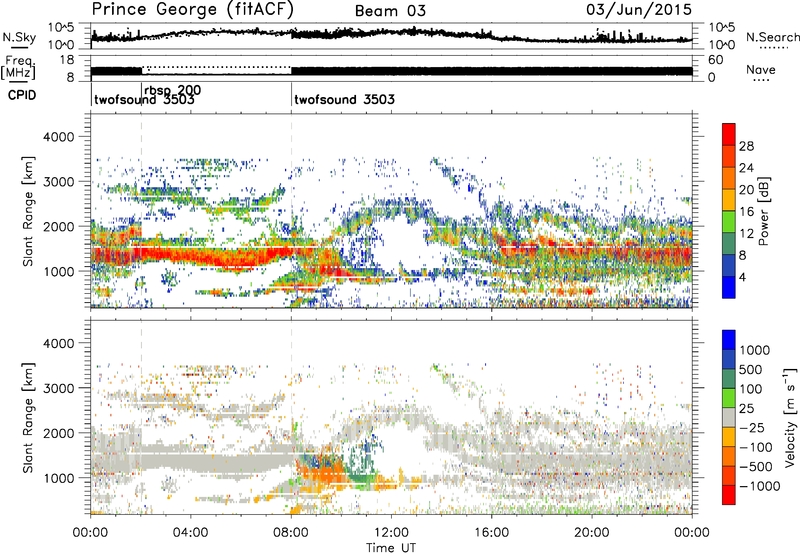The image size is (800, 554).
Task: Click the 'CPID' row label
Action: pyautogui.click(x=22, y=95)
